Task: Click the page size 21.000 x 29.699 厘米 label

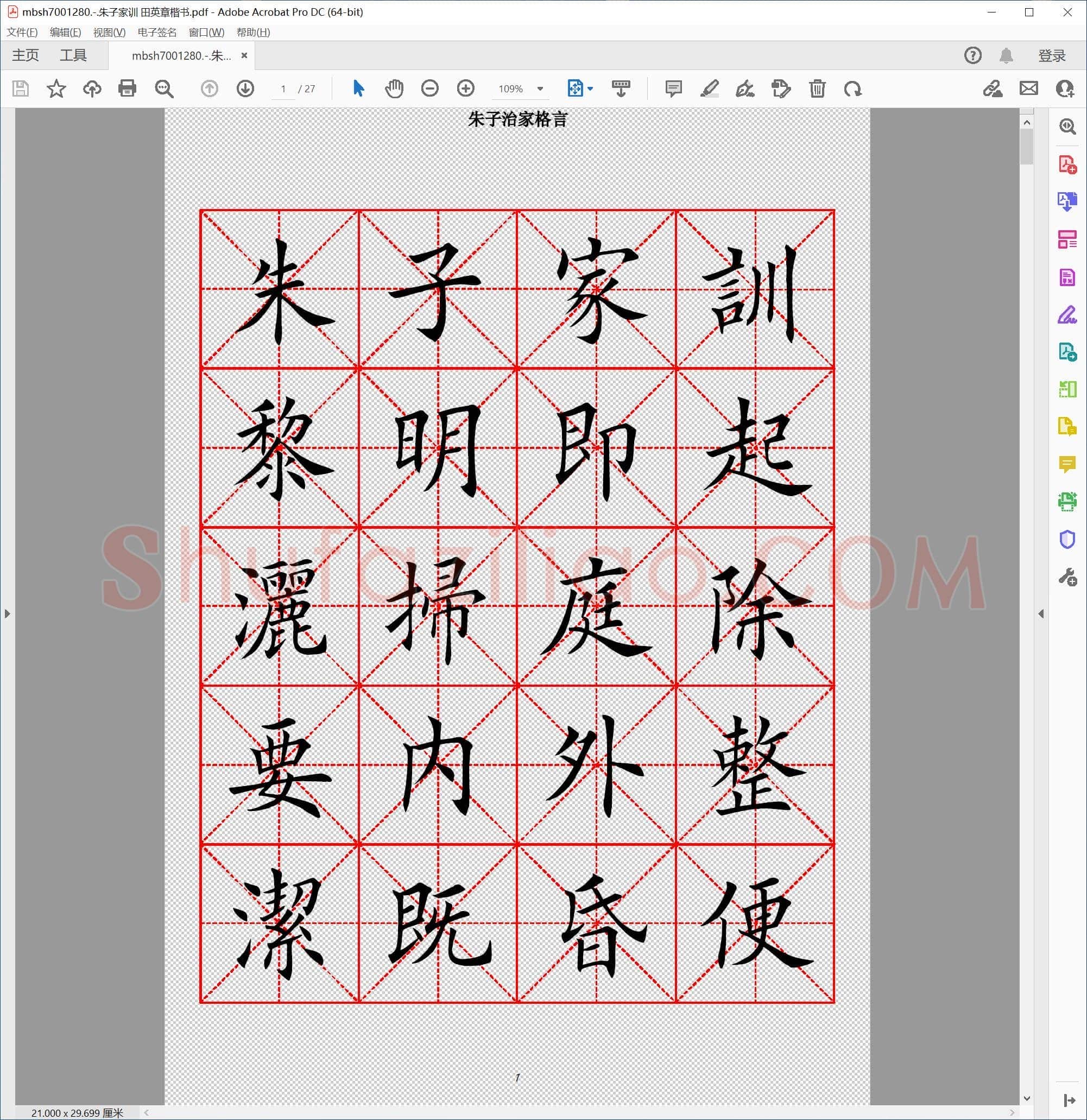Action: [x=77, y=1112]
